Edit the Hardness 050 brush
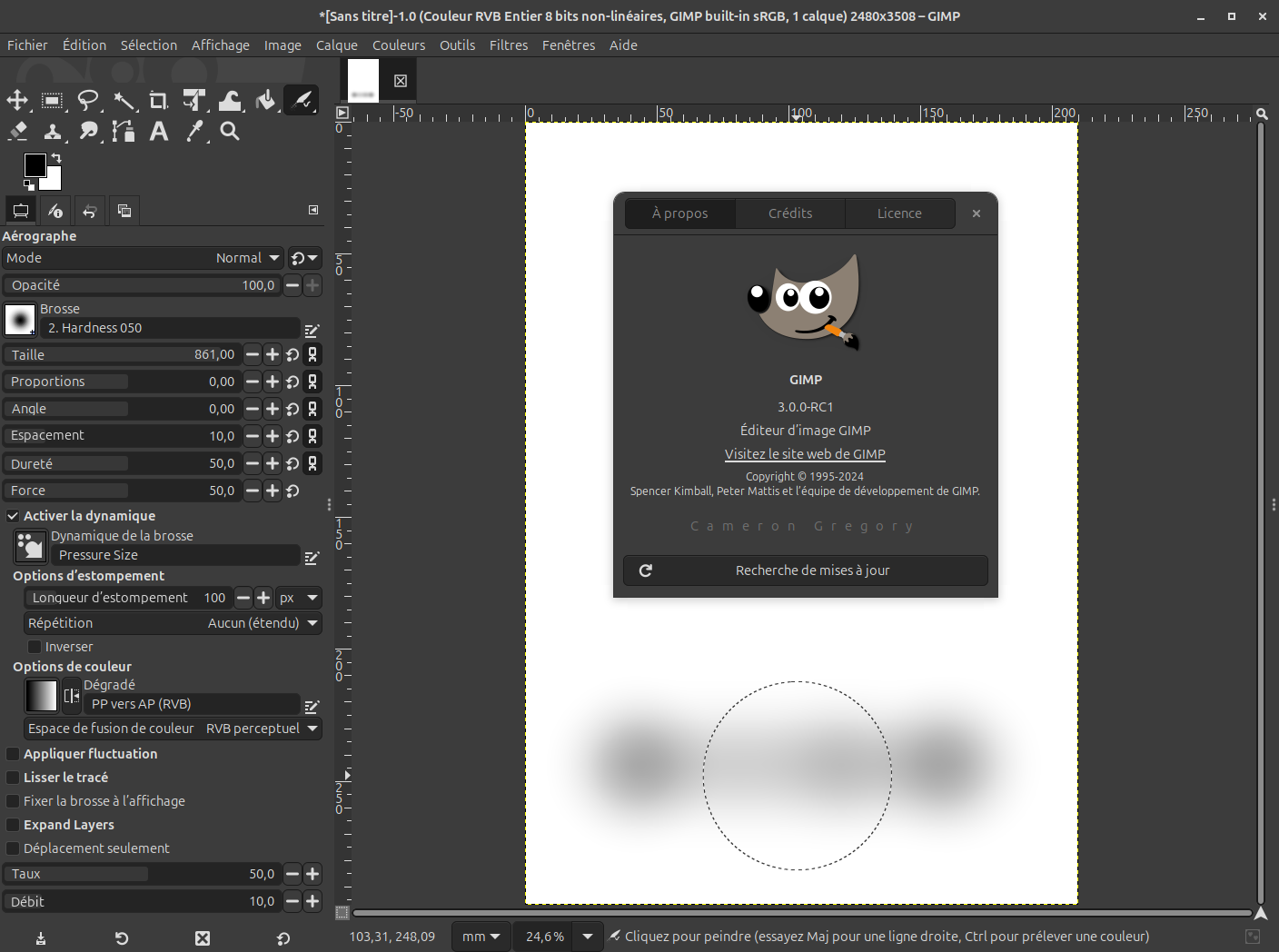 click(312, 331)
